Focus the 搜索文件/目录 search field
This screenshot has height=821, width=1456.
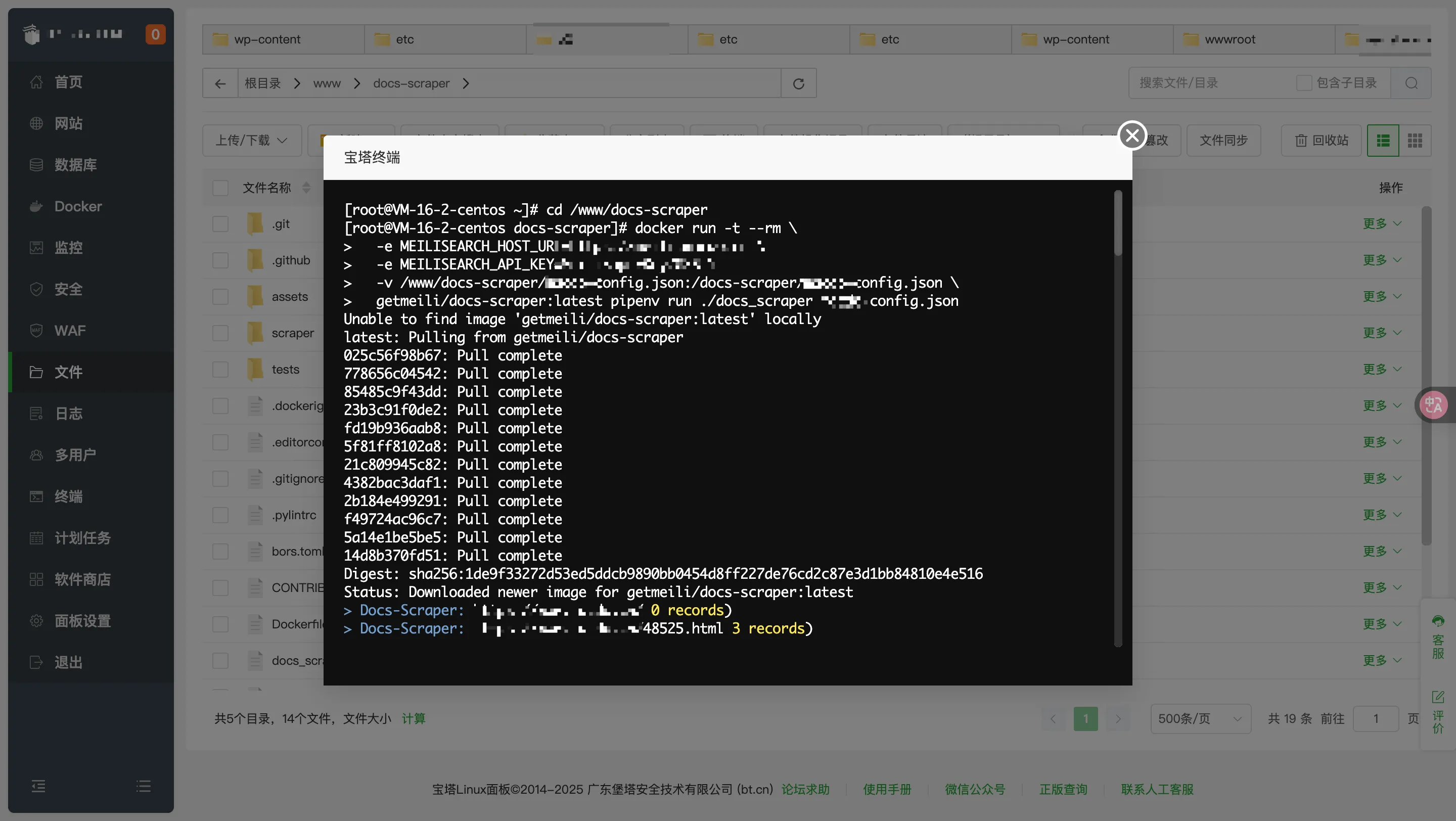(1210, 83)
